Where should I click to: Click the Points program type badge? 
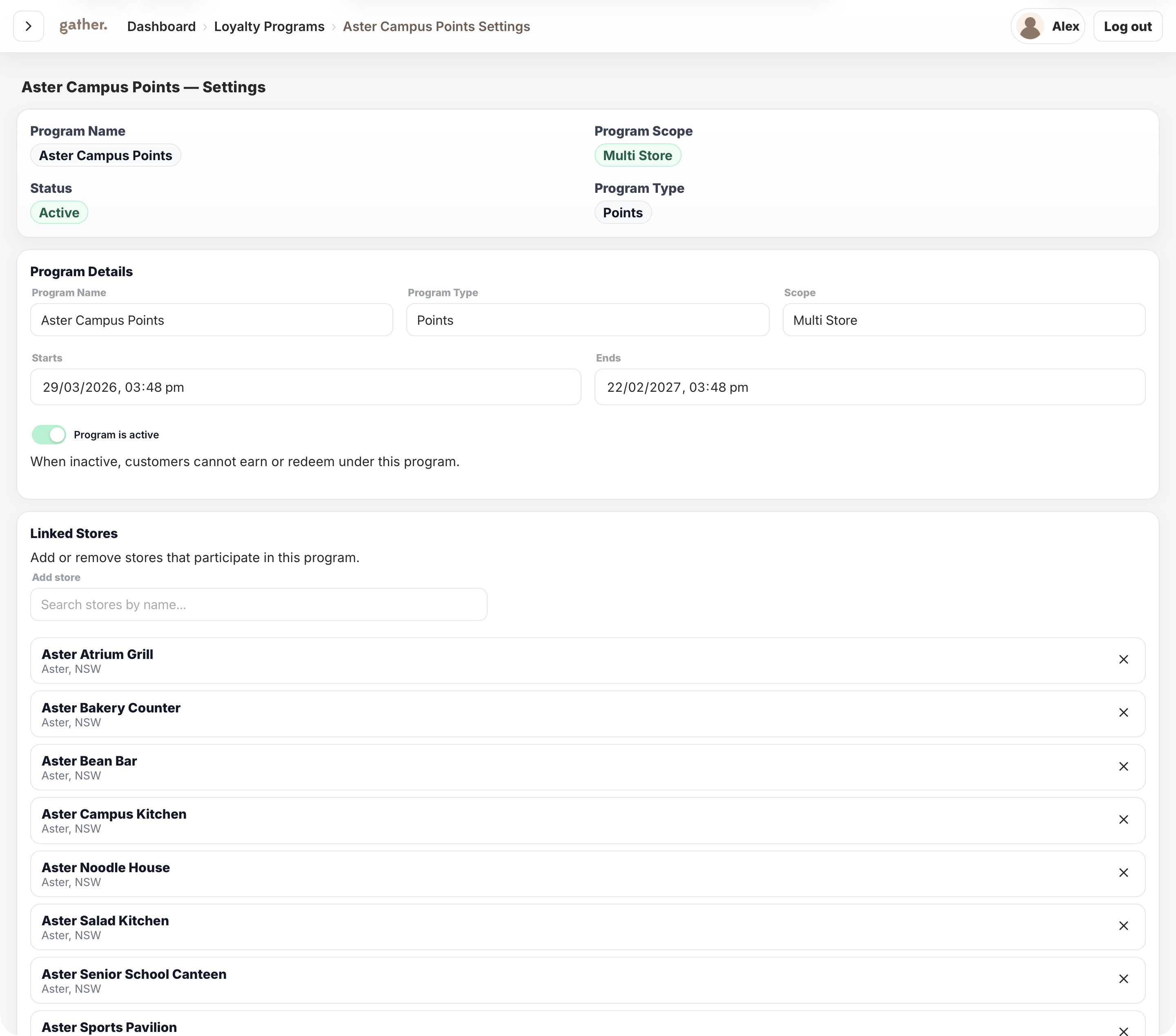[x=623, y=212]
